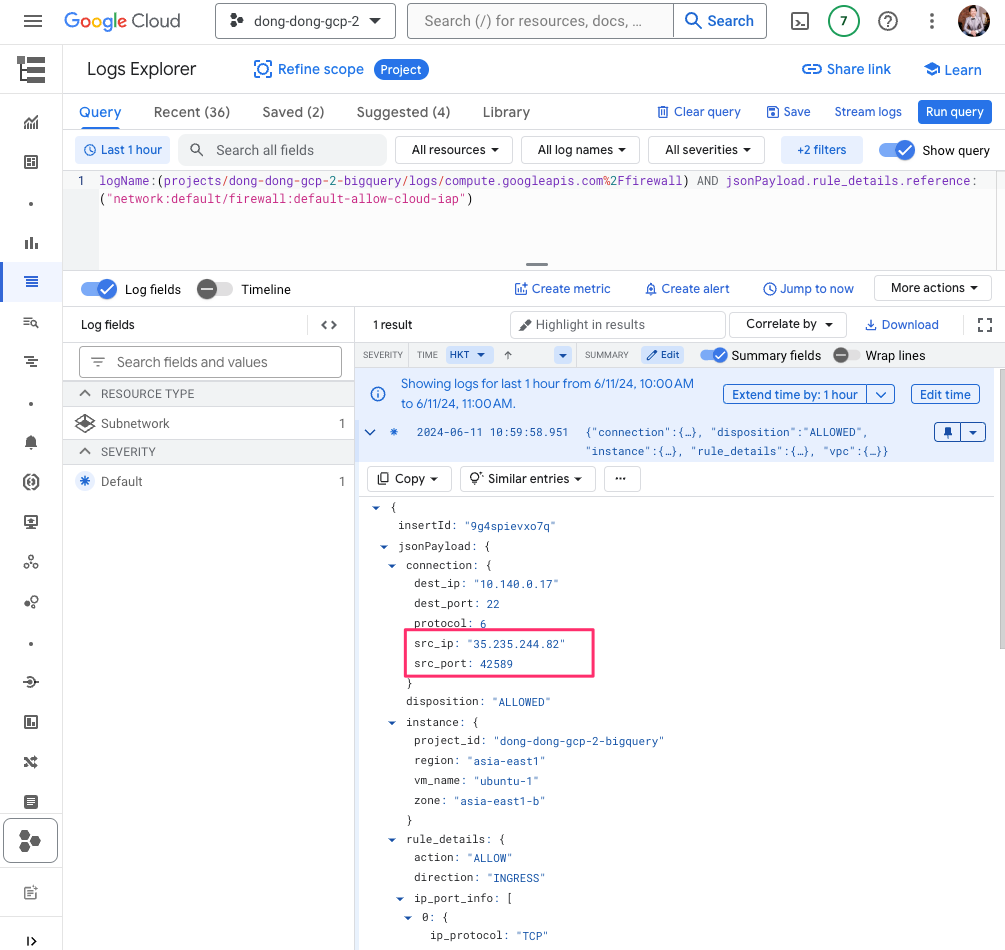Open Cloud Shell terminal icon

pyautogui.click(x=800, y=21)
